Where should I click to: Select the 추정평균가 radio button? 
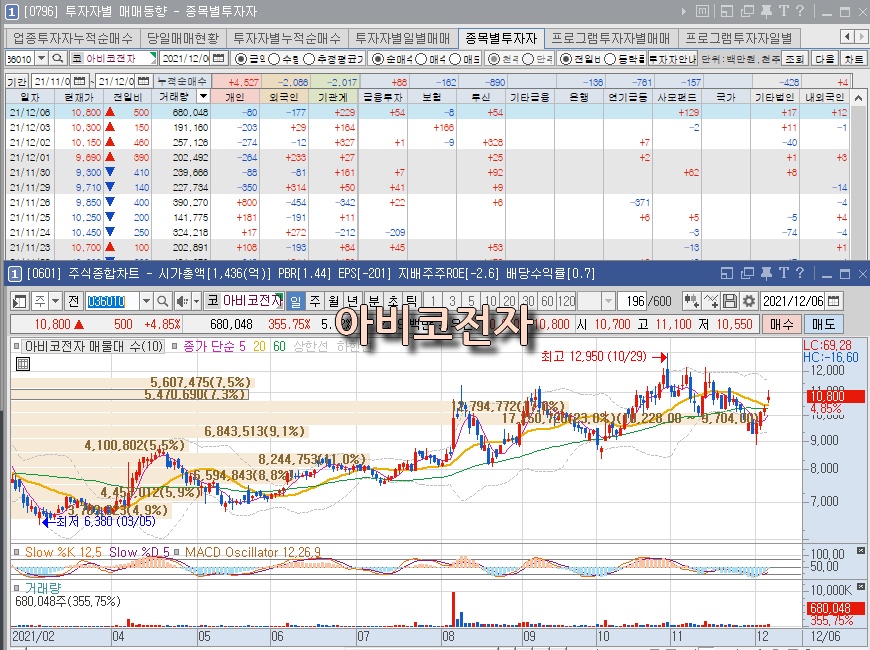pos(308,58)
